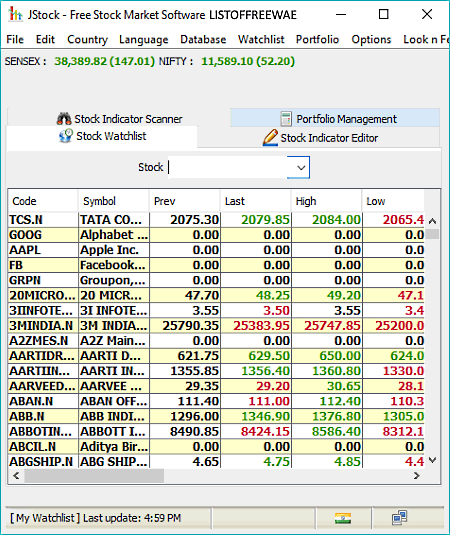Select the 3MINDIA.N stock row
The image size is (450, 535).
[x=216, y=326]
